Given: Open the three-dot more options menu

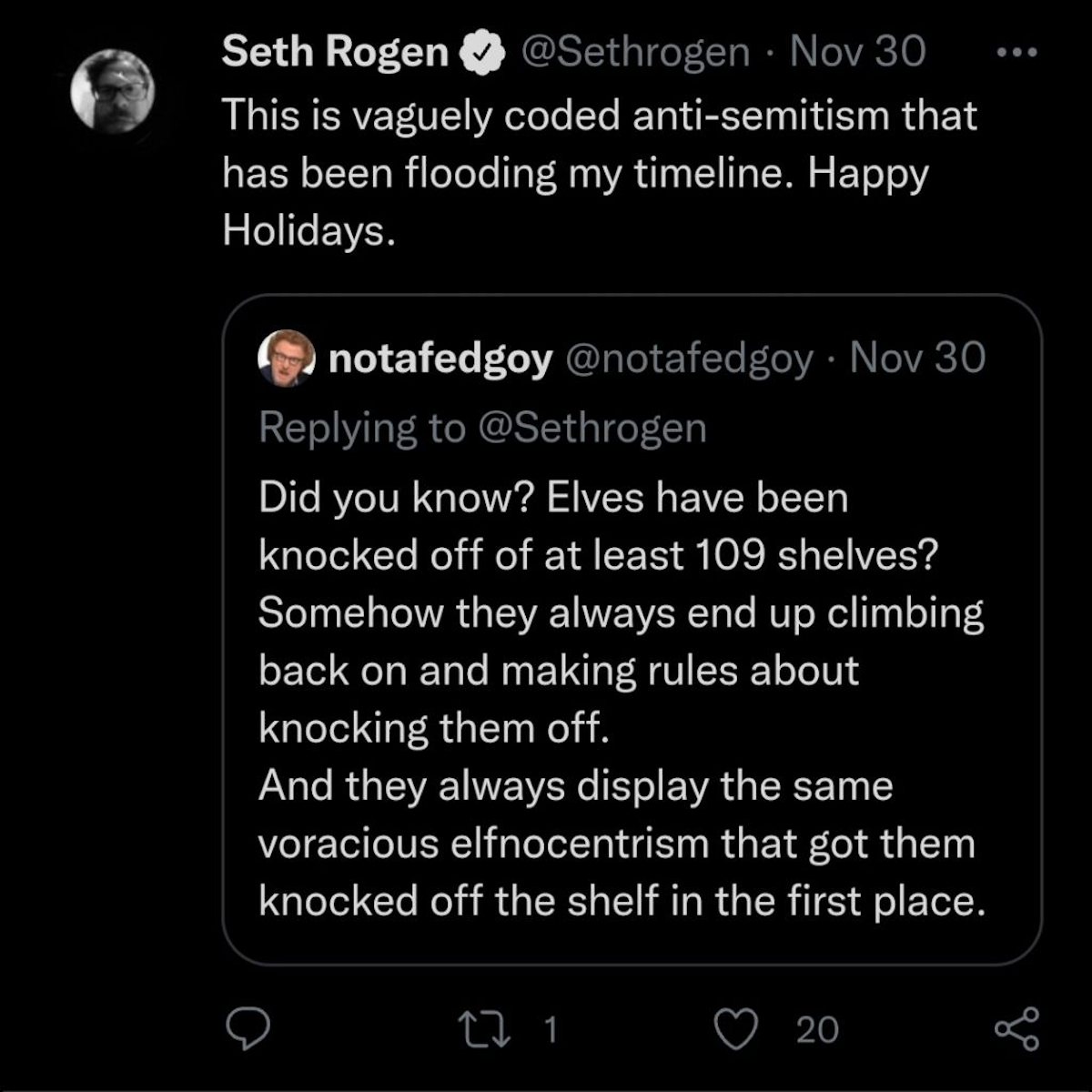Looking at the screenshot, I should pos(1016,53).
